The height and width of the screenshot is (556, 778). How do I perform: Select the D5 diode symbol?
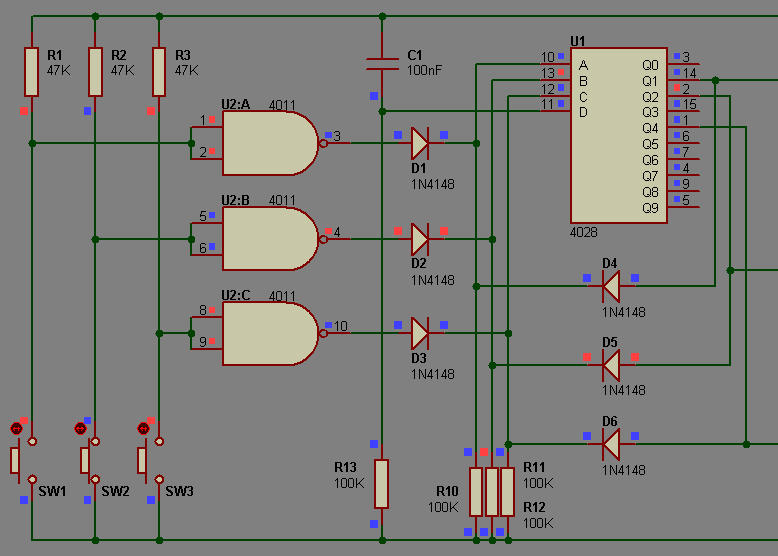tap(611, 365)
